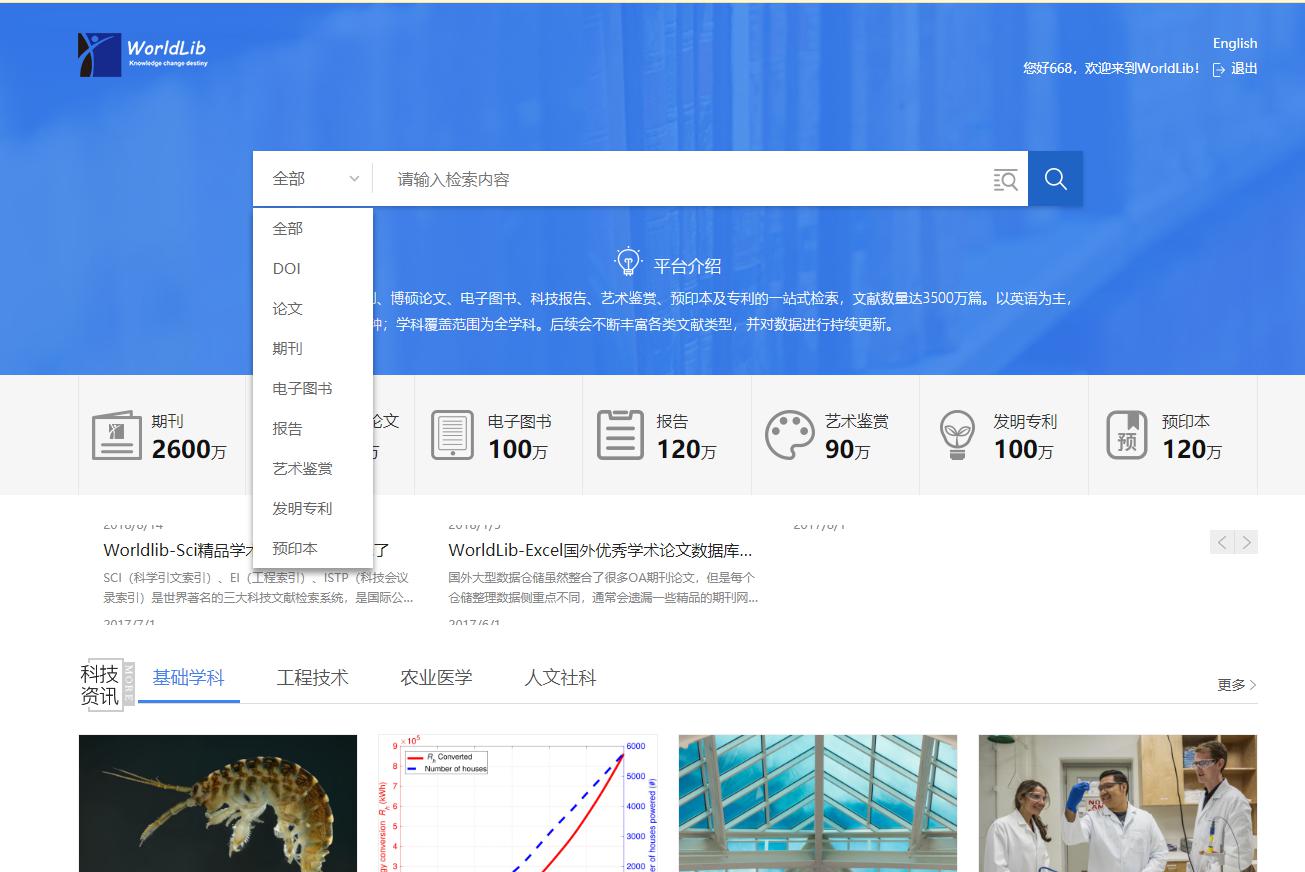This screenshot has height=872, width=1305.
Task: Click the report (报告) clipboard icon
Action: point(620,435)
